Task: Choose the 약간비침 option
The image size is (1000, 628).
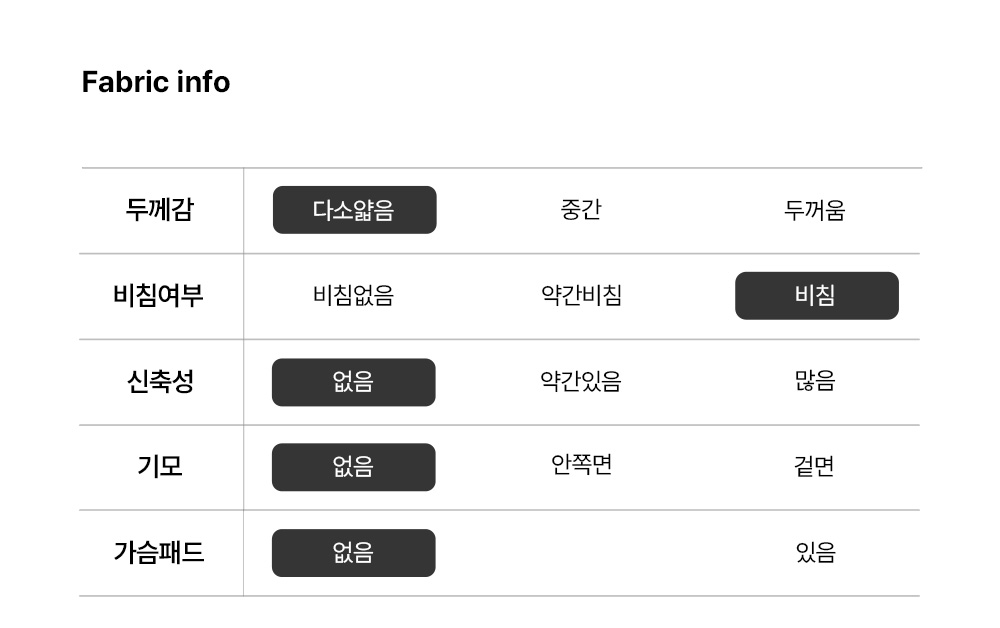Action: coord(581,296)
